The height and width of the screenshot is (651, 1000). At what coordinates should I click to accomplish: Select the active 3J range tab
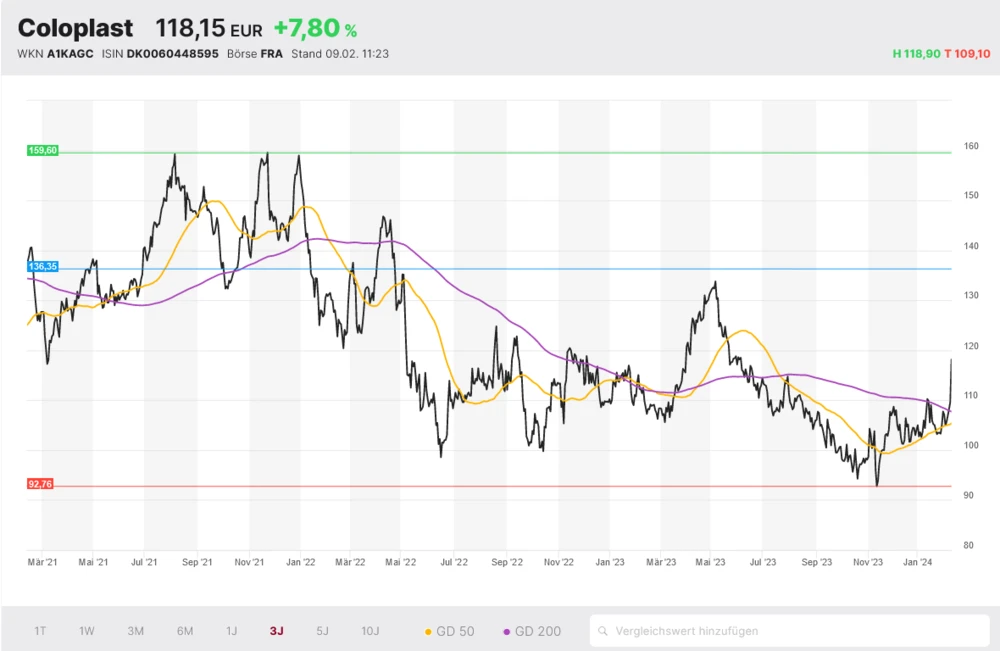[277, 631]
